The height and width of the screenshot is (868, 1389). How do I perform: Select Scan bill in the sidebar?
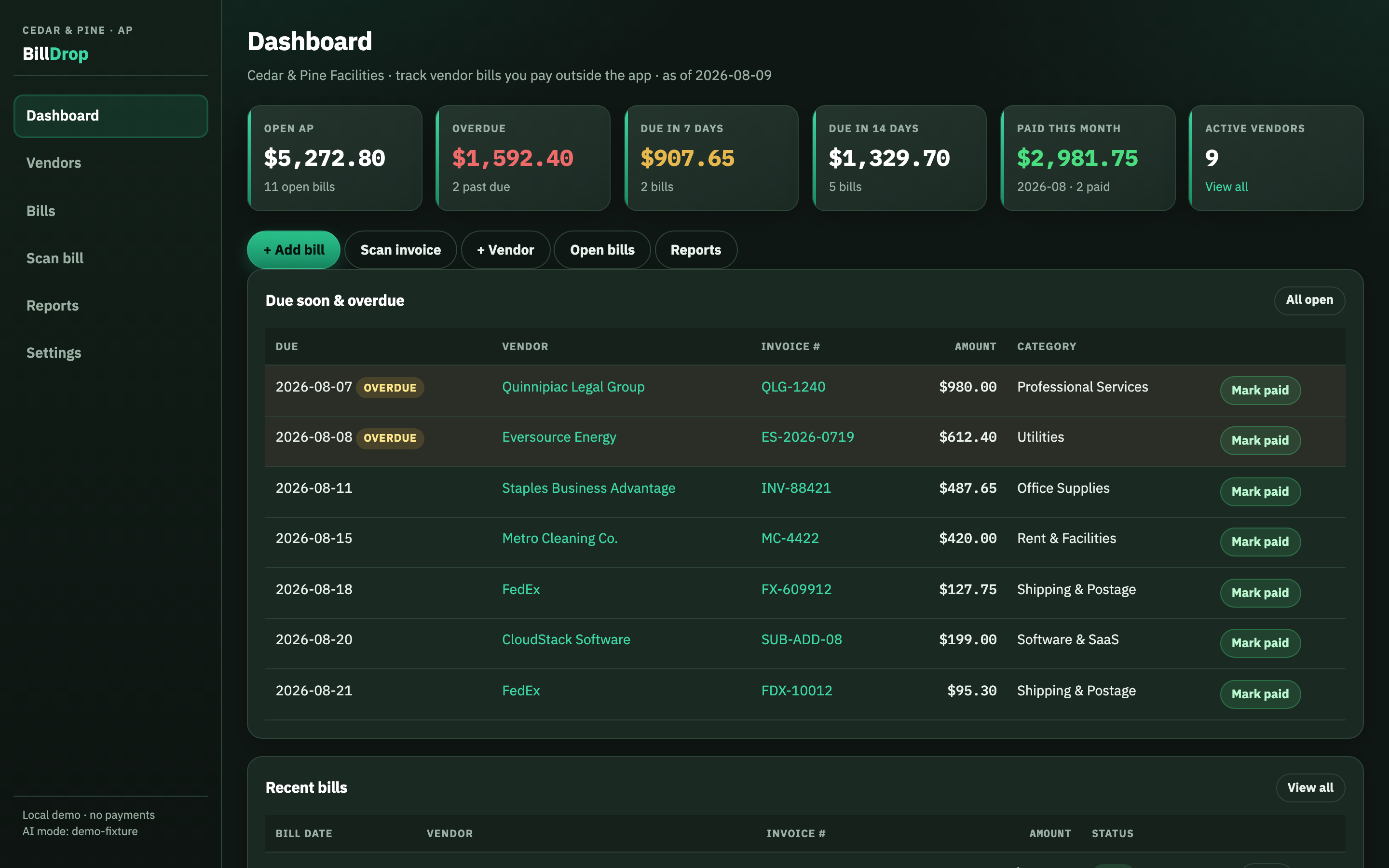coord(111,258)
